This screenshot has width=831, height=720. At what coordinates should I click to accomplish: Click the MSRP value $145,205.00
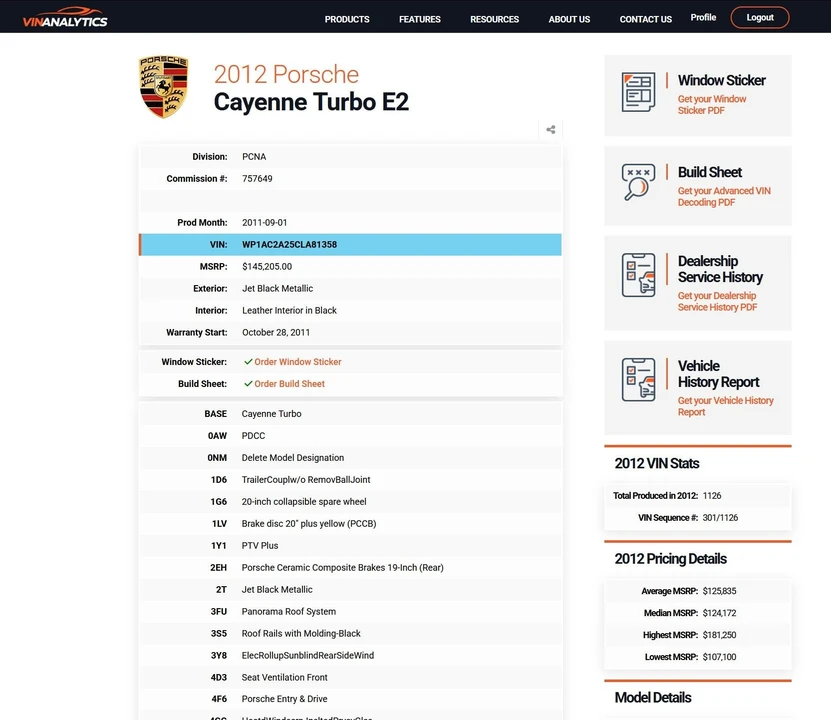click(267, 266)
